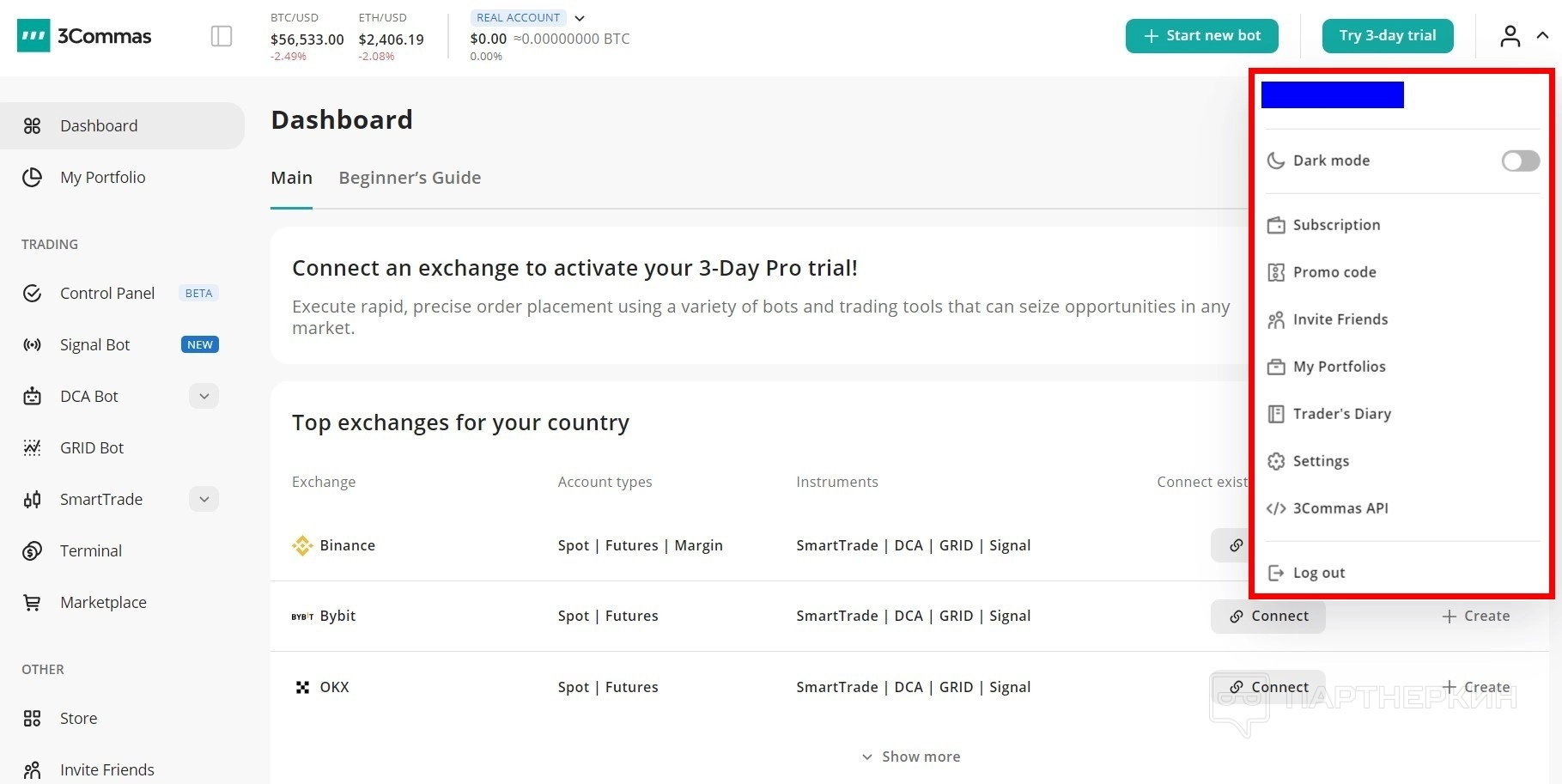The width and height of the screenshot is (1562, 784).
Task: Open the user profile icon menu
Action: point(1510,36)
